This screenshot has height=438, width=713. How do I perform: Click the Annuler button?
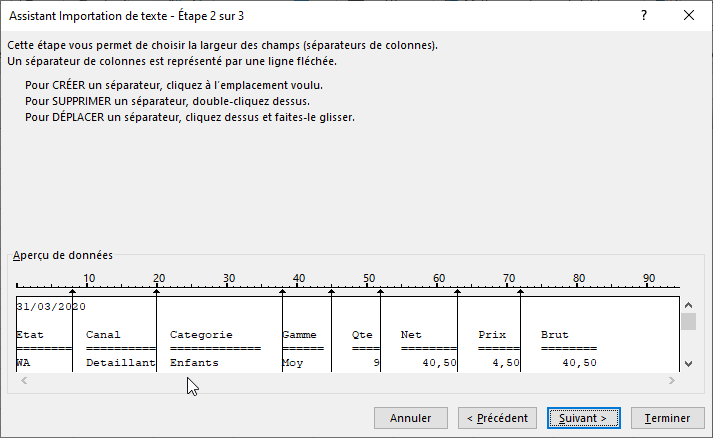[410, 418]
